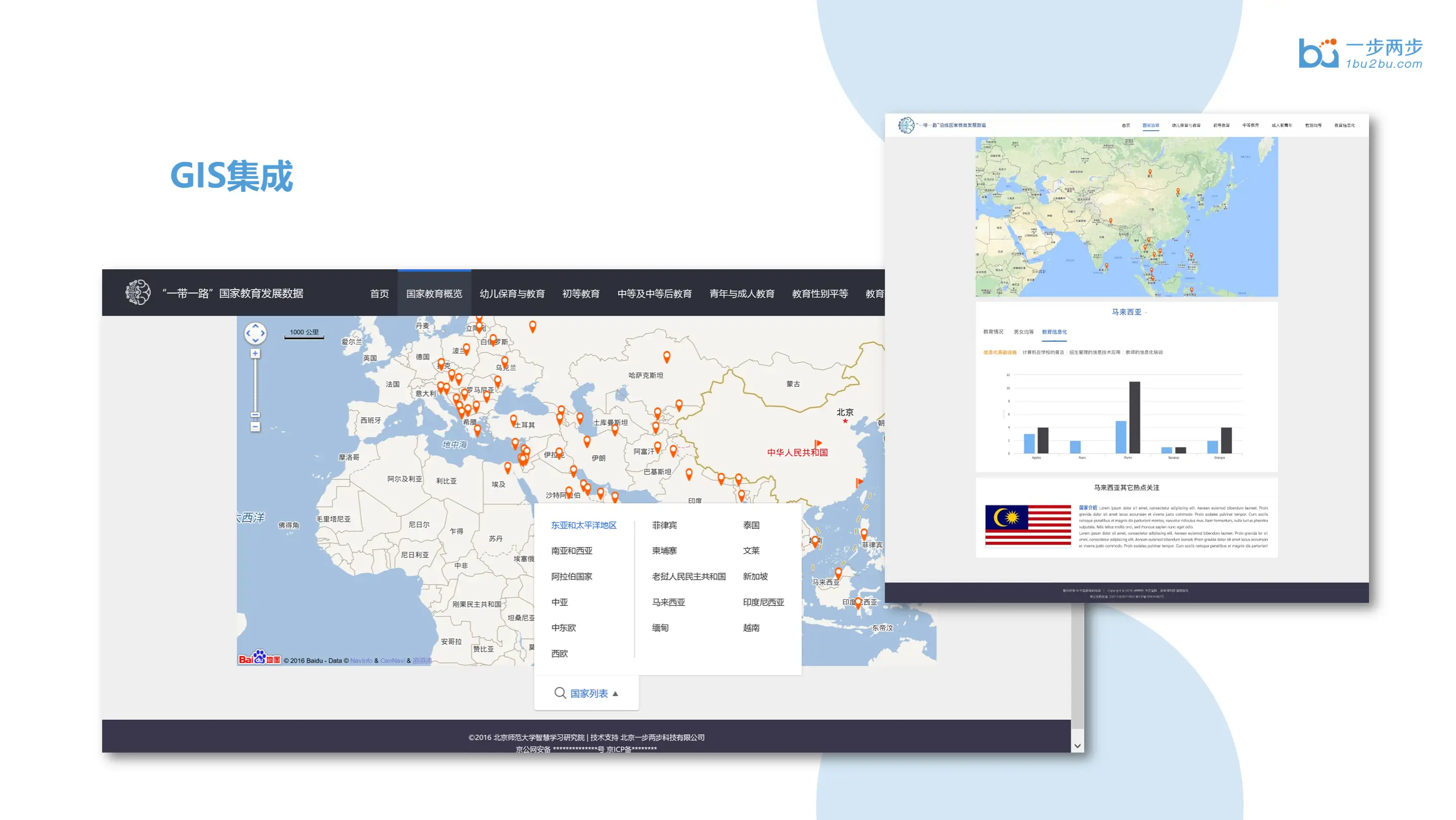Open the 初等教育 menu item

click(x=580, y=294)
